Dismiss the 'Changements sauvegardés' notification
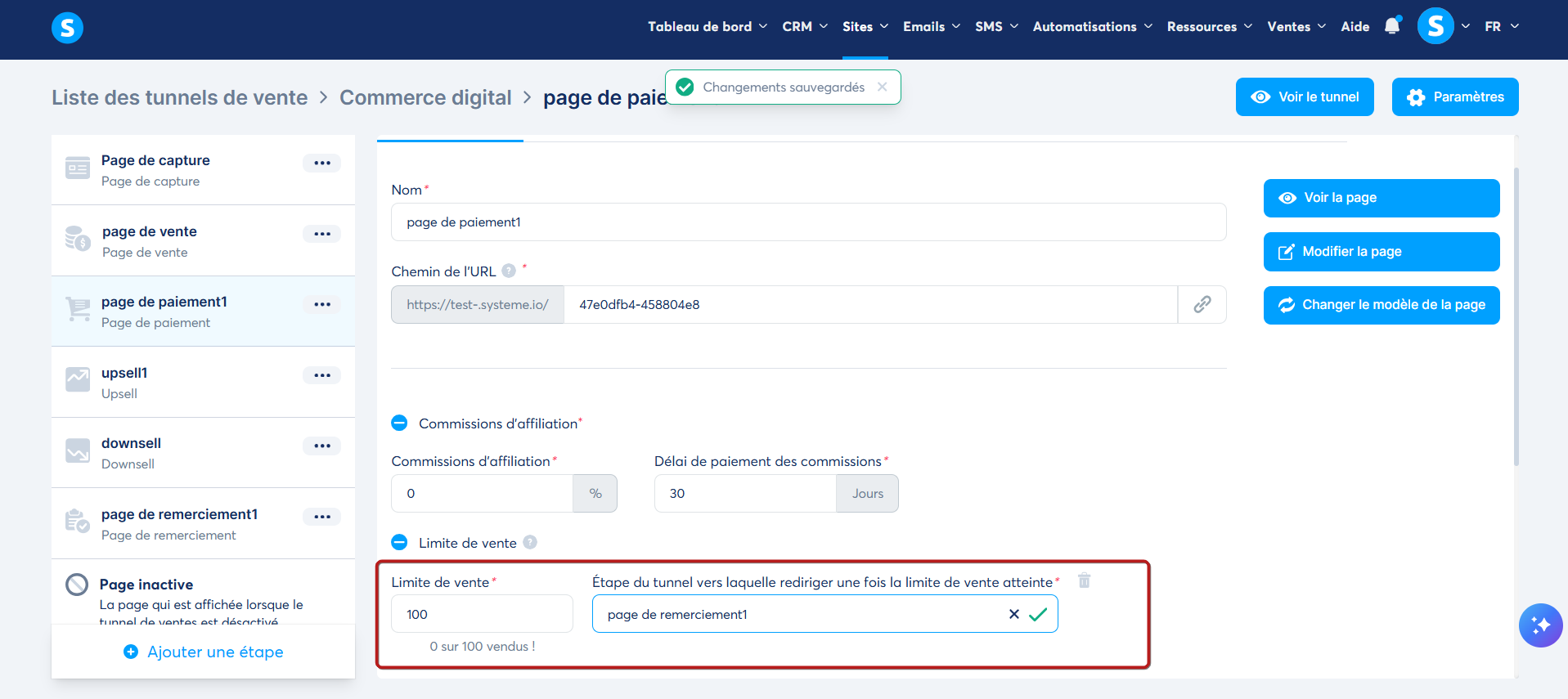Image resolution: width=1568 pixels, height=699 pixels. [x=882, y=87]
